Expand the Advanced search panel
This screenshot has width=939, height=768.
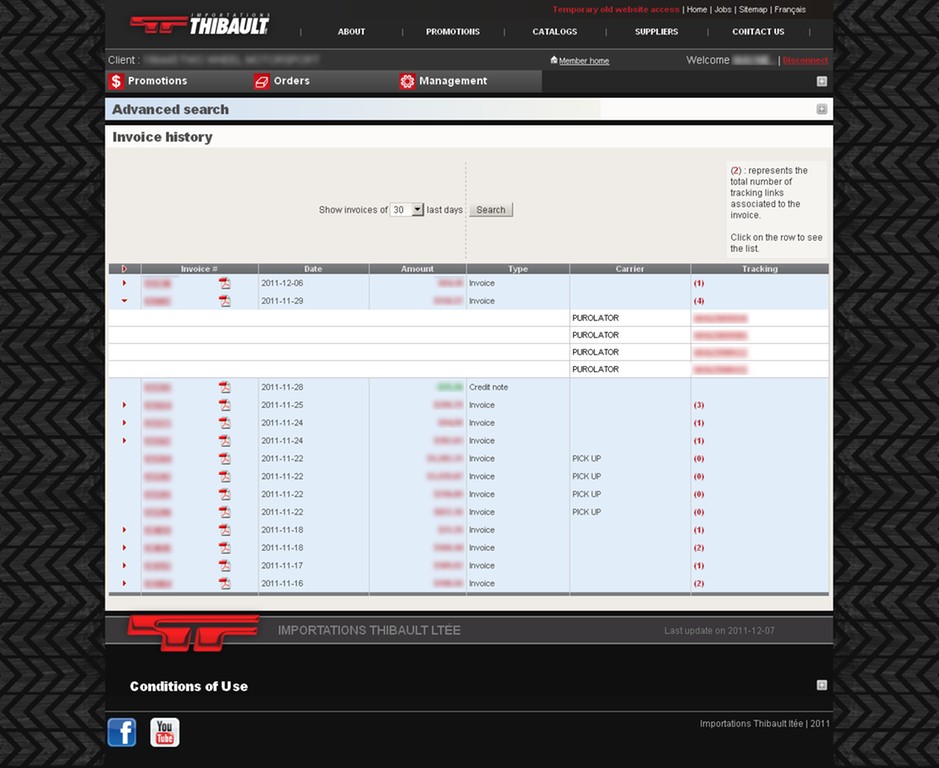(x=821, y=109)
